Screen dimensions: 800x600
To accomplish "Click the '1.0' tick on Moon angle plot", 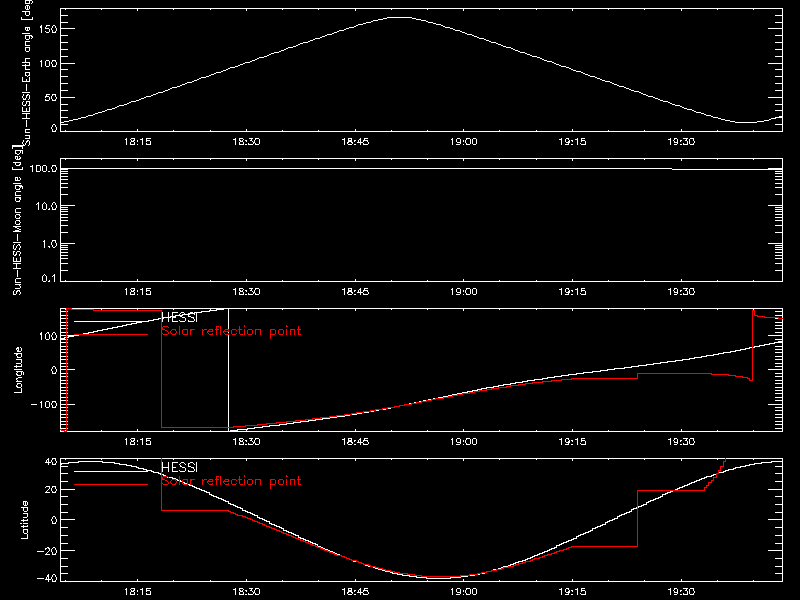I will point(49,244).
